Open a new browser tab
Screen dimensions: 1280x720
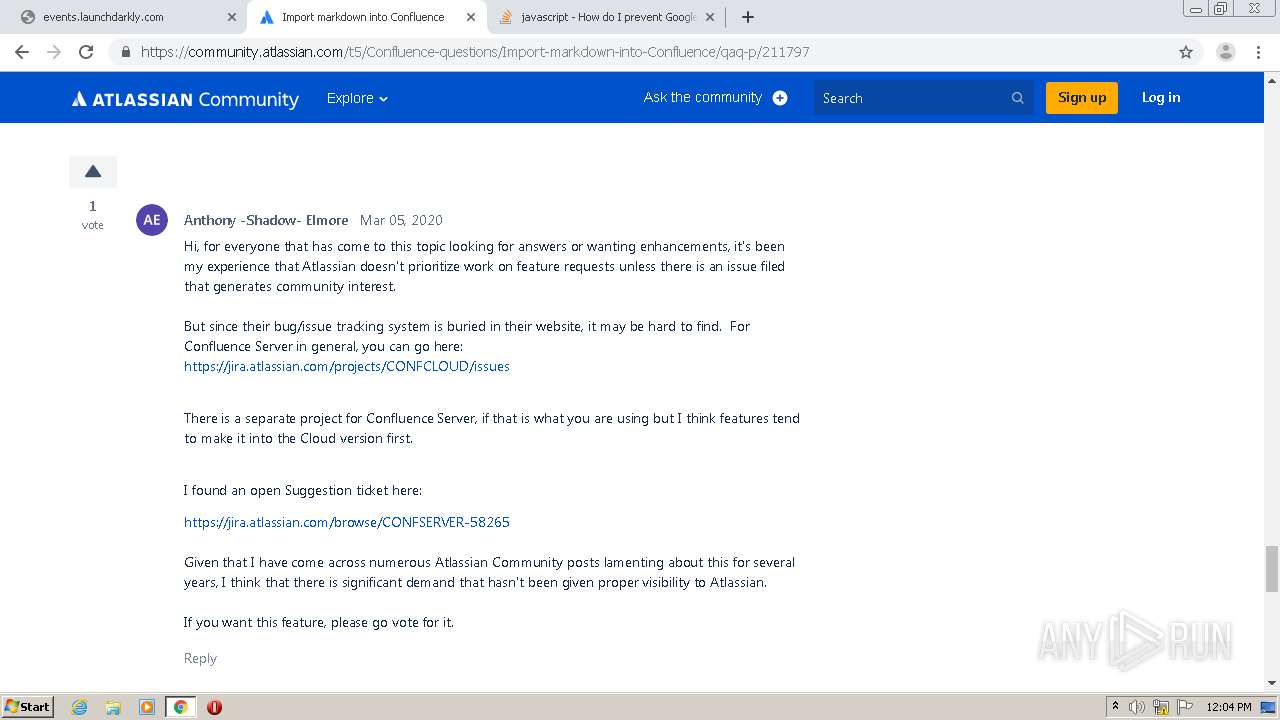pos(748,17)
